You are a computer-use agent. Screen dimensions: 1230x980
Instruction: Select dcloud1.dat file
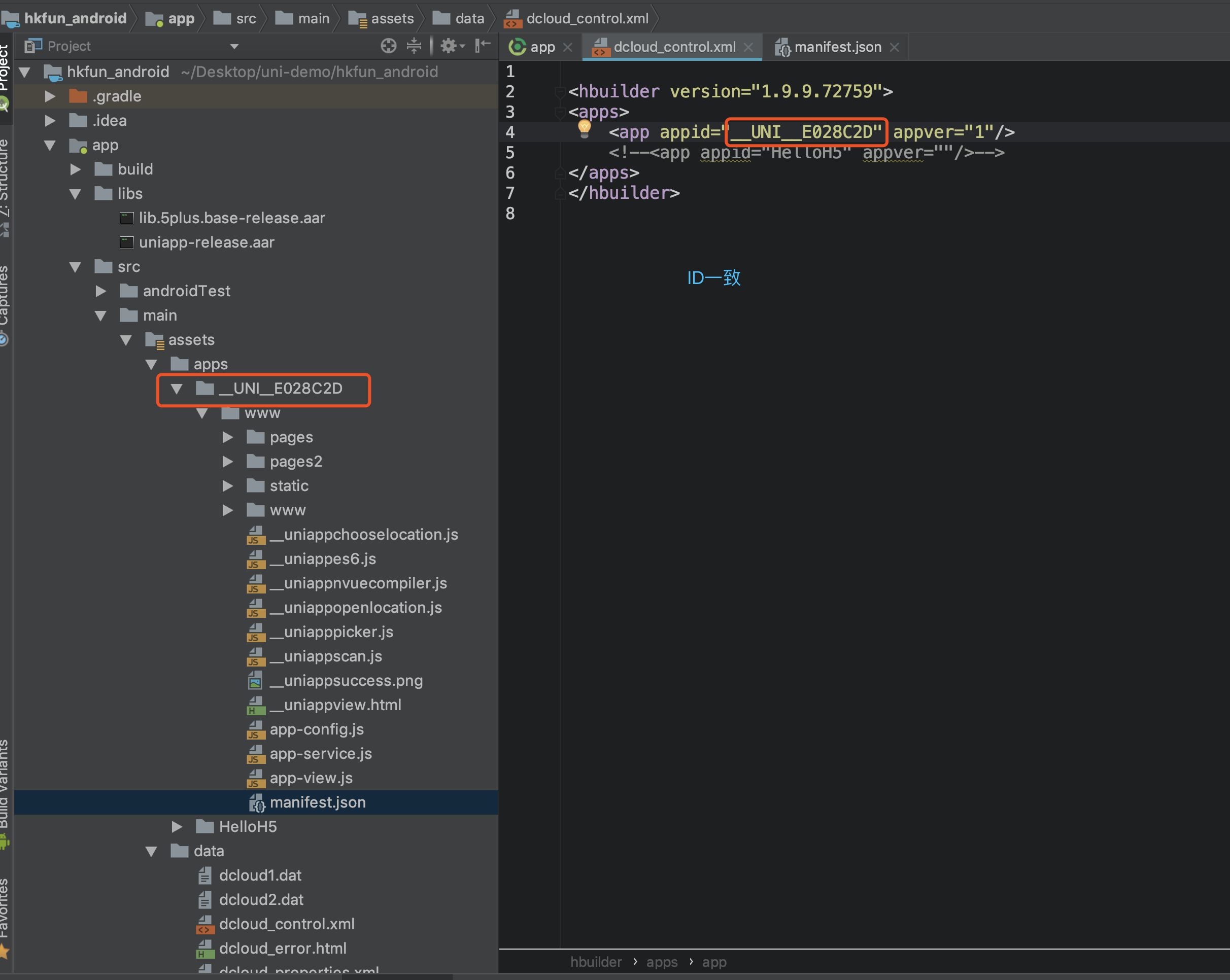[x=249, y=876]
